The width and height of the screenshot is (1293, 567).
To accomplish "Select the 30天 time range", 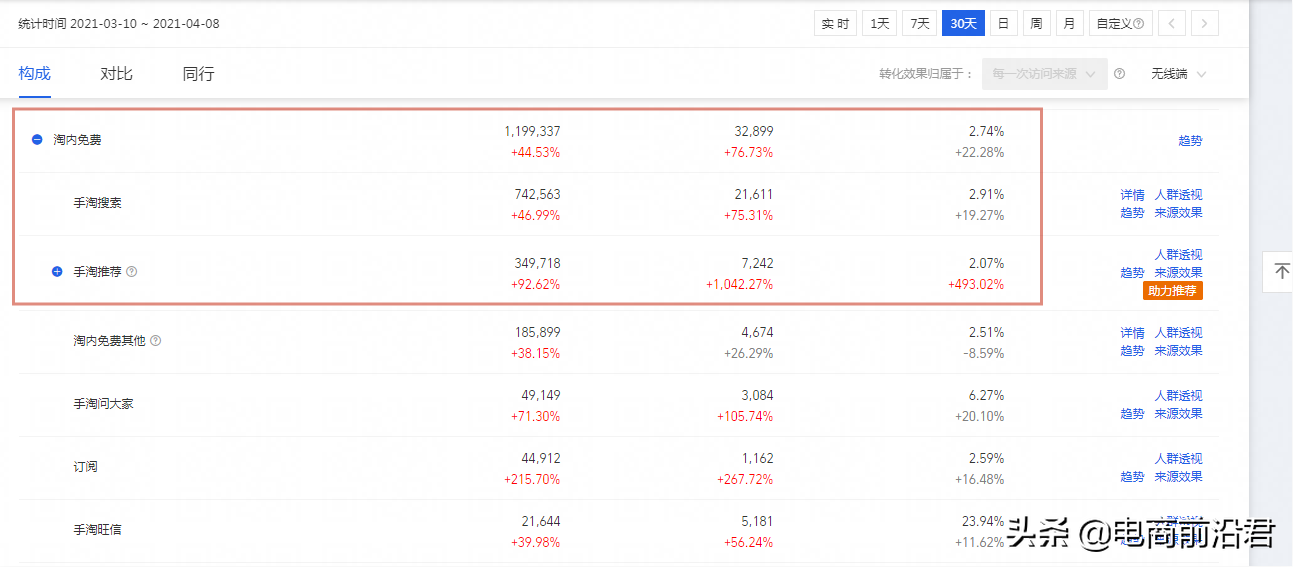I will coord(964,23).
